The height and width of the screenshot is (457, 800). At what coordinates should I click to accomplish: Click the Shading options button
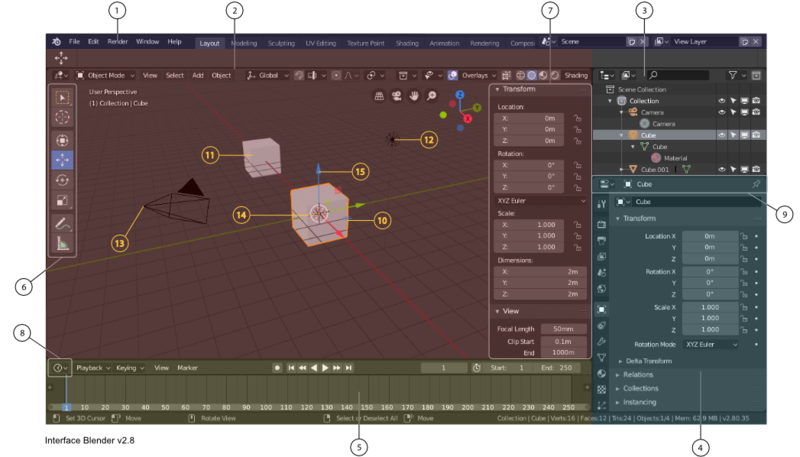(x=576, y=75)
